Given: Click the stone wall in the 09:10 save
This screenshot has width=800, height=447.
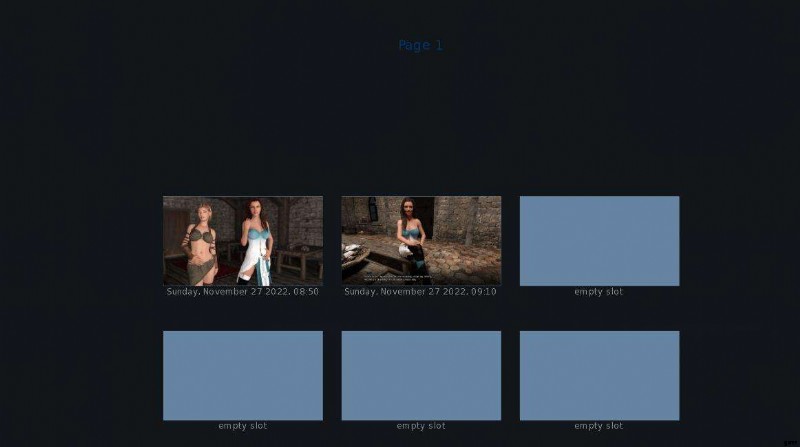Looking at the screenshot, I should click(468, 215).
